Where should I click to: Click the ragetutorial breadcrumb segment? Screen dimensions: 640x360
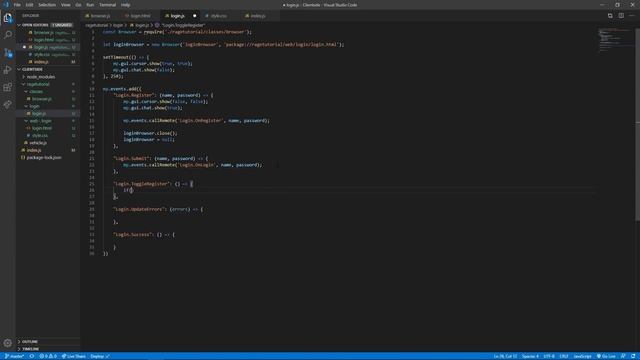click(97, 25)
